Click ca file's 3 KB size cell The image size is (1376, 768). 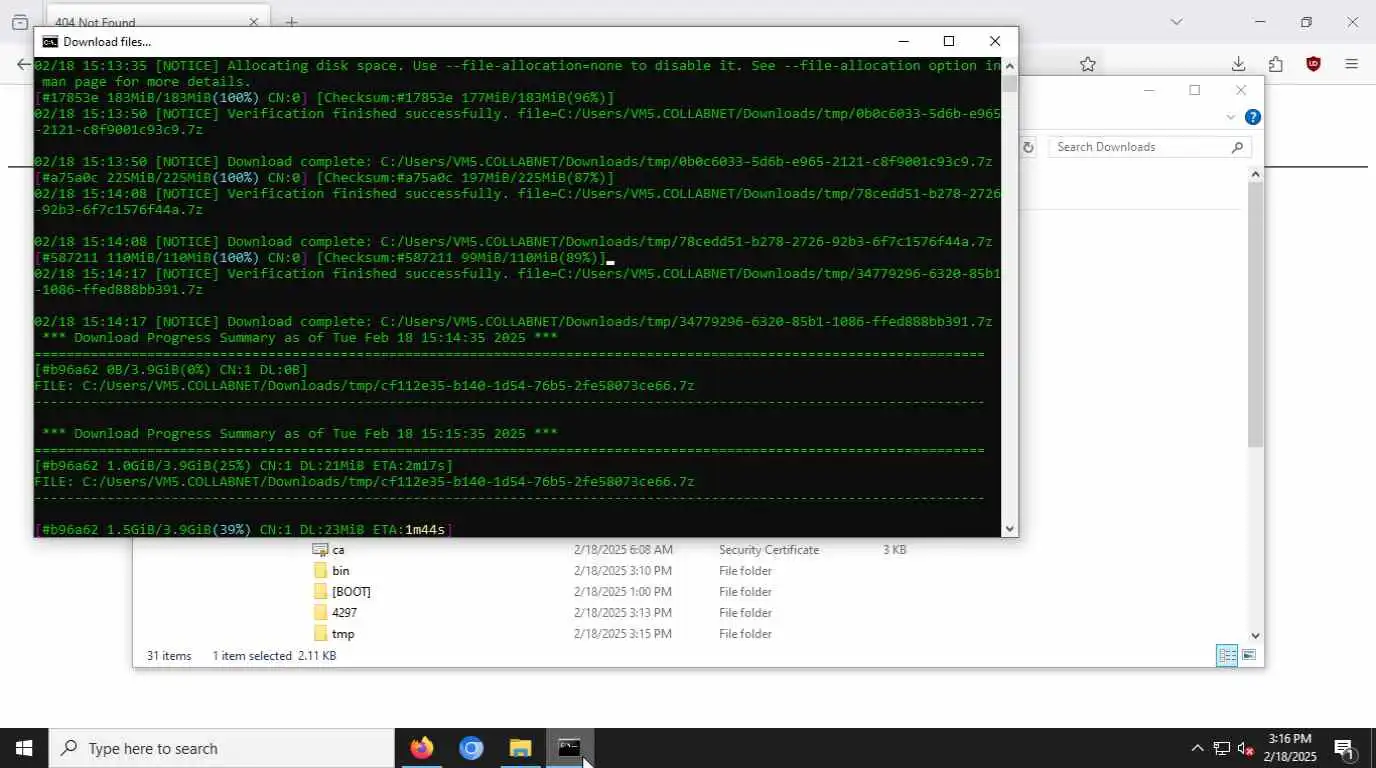click(x=894, y=550)
